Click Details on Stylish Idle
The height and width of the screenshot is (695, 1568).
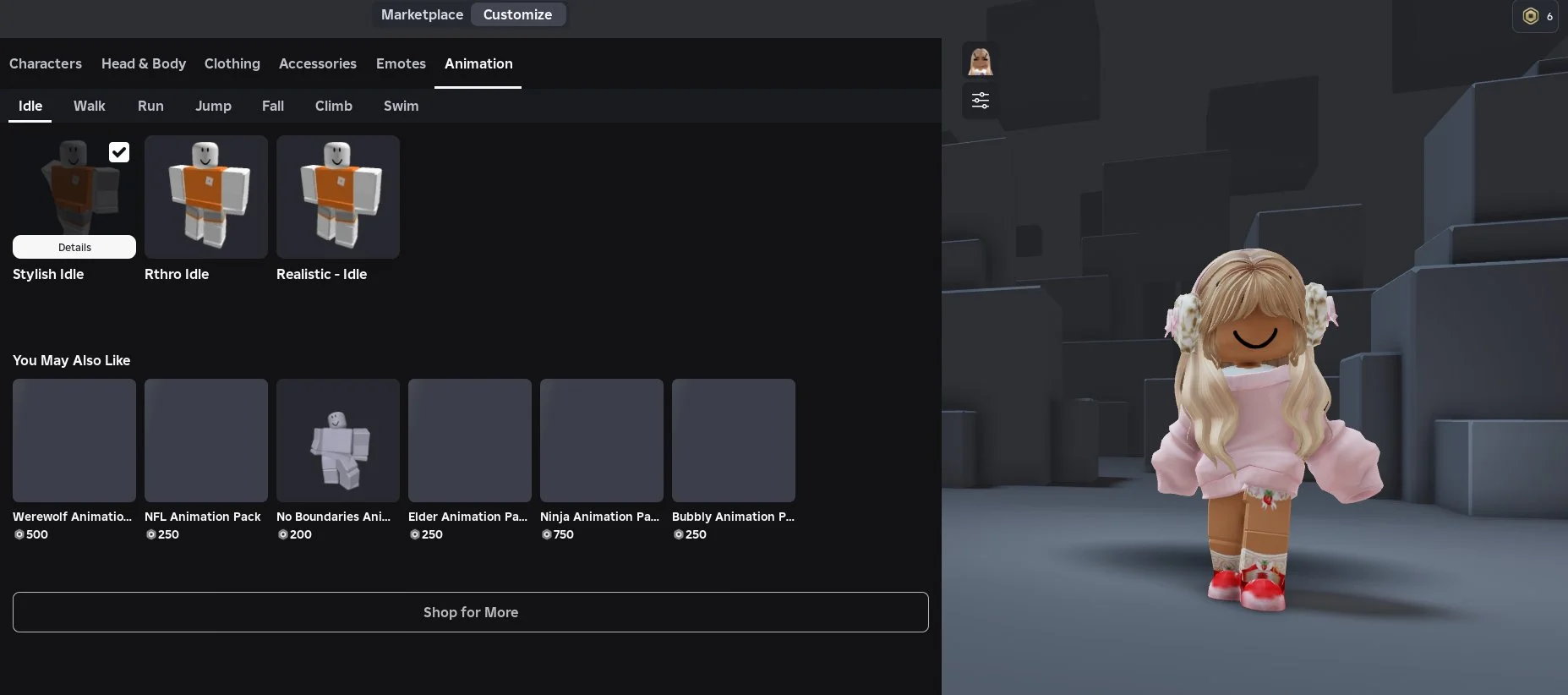[x=74, y=247]
